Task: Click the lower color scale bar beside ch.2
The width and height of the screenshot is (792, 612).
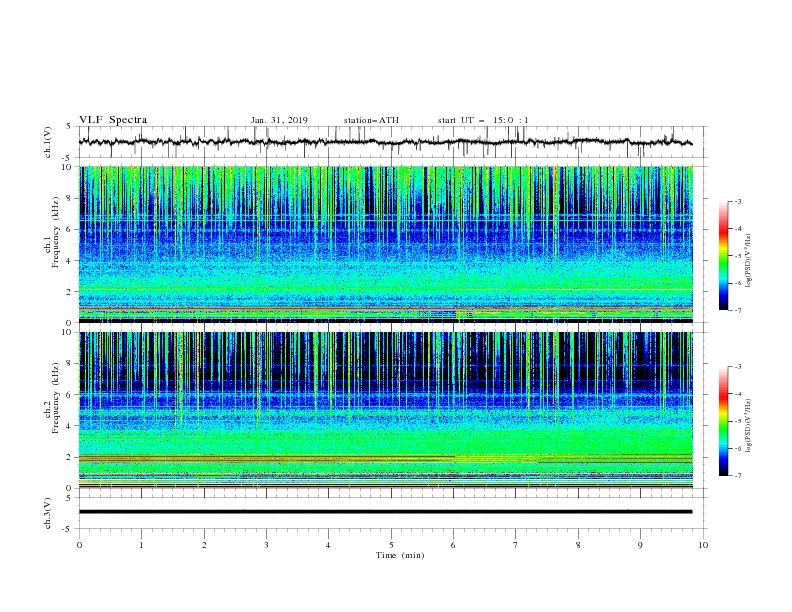Action: click(723, 421)
